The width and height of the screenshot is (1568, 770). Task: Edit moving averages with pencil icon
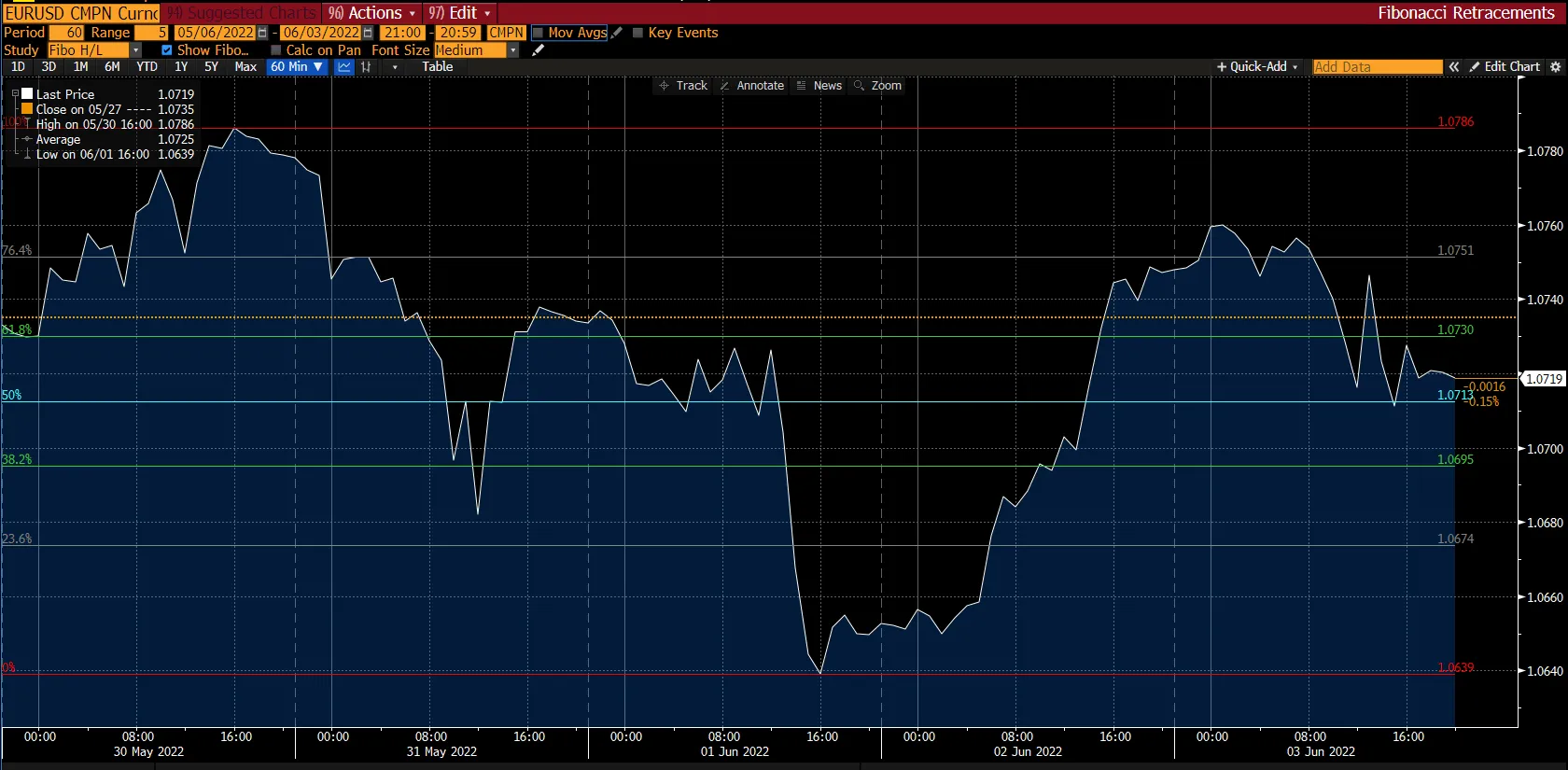pyautogui.click(x=616, y=33)
